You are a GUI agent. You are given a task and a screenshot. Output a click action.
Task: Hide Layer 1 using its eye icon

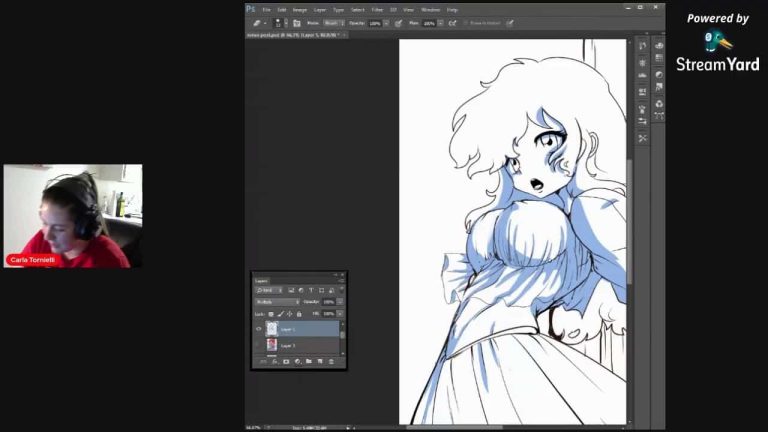tap(259, 328)
